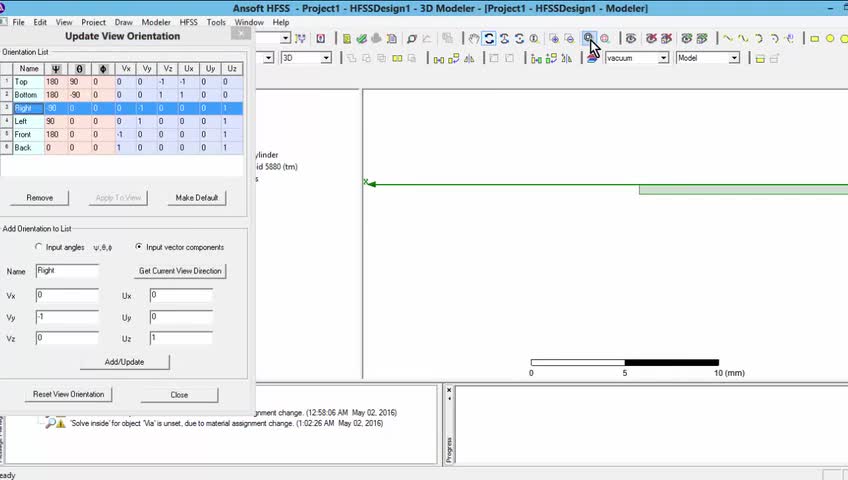This screenshot has height=480, width=848.
Task: Click the Uy input field
Action: [x=181, y=317]
